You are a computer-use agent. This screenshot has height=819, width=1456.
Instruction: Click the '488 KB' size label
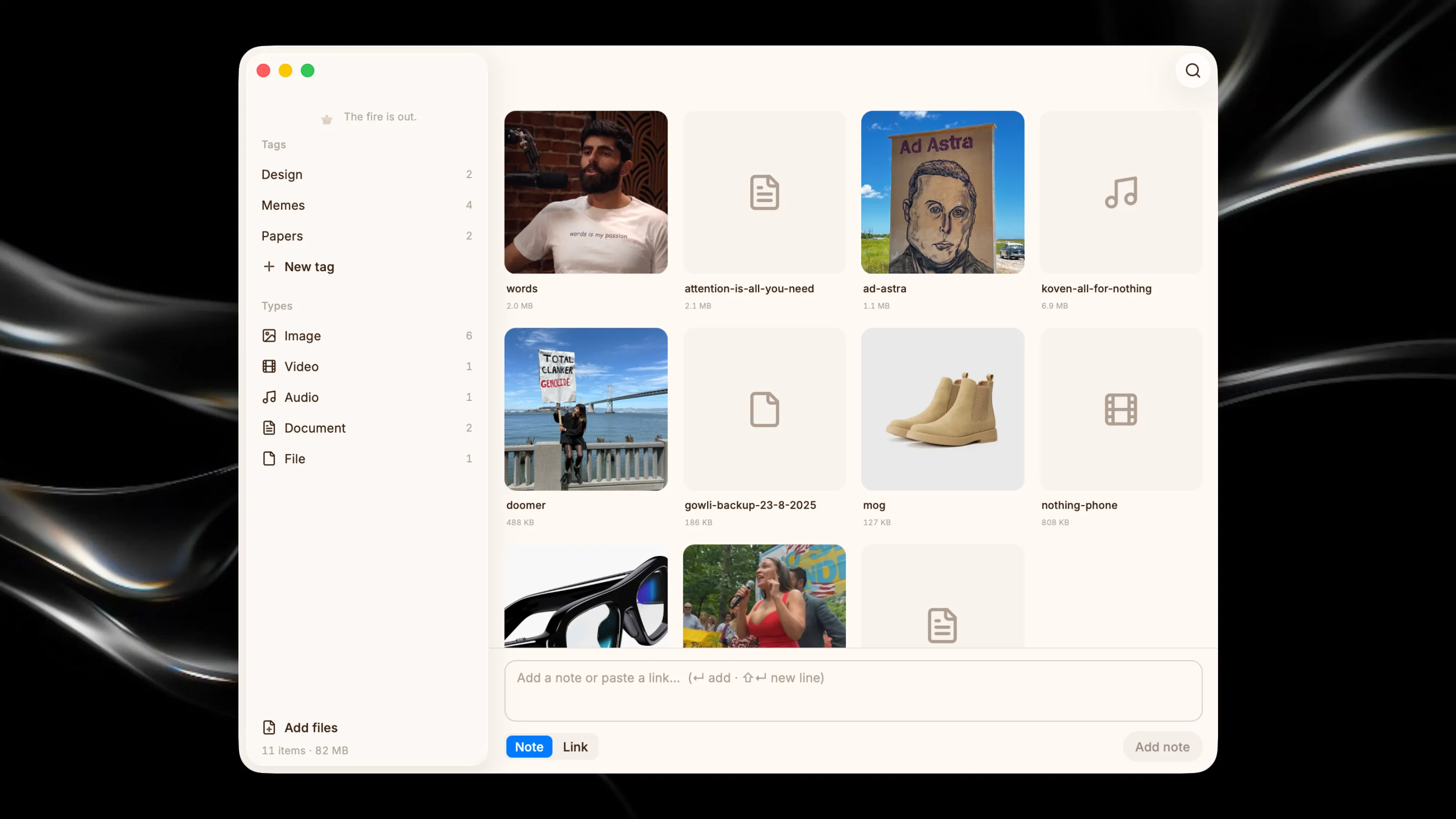pos(520,523)
